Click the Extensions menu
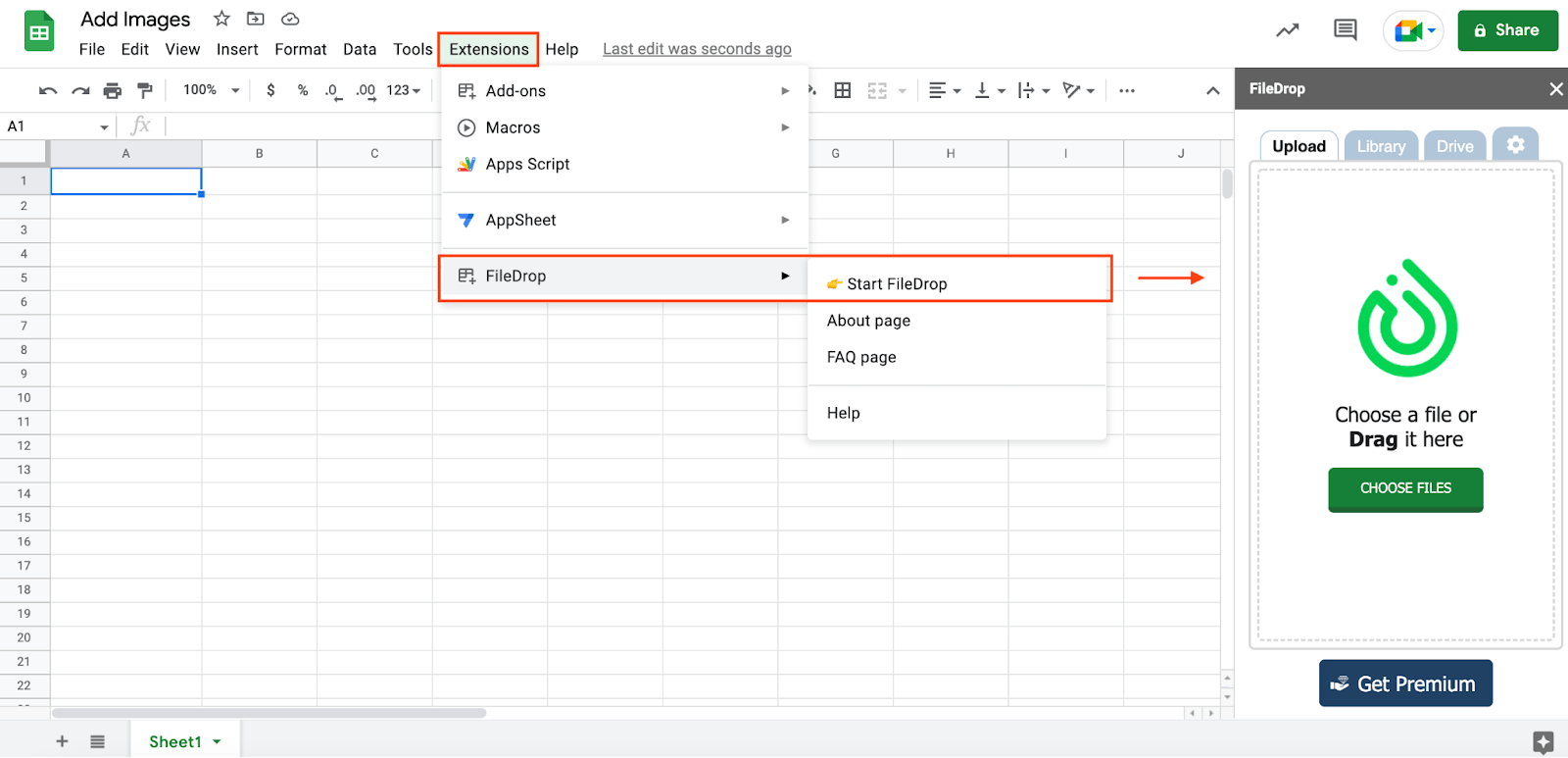The image size is (1568, 758). click(x=489, y=49)
